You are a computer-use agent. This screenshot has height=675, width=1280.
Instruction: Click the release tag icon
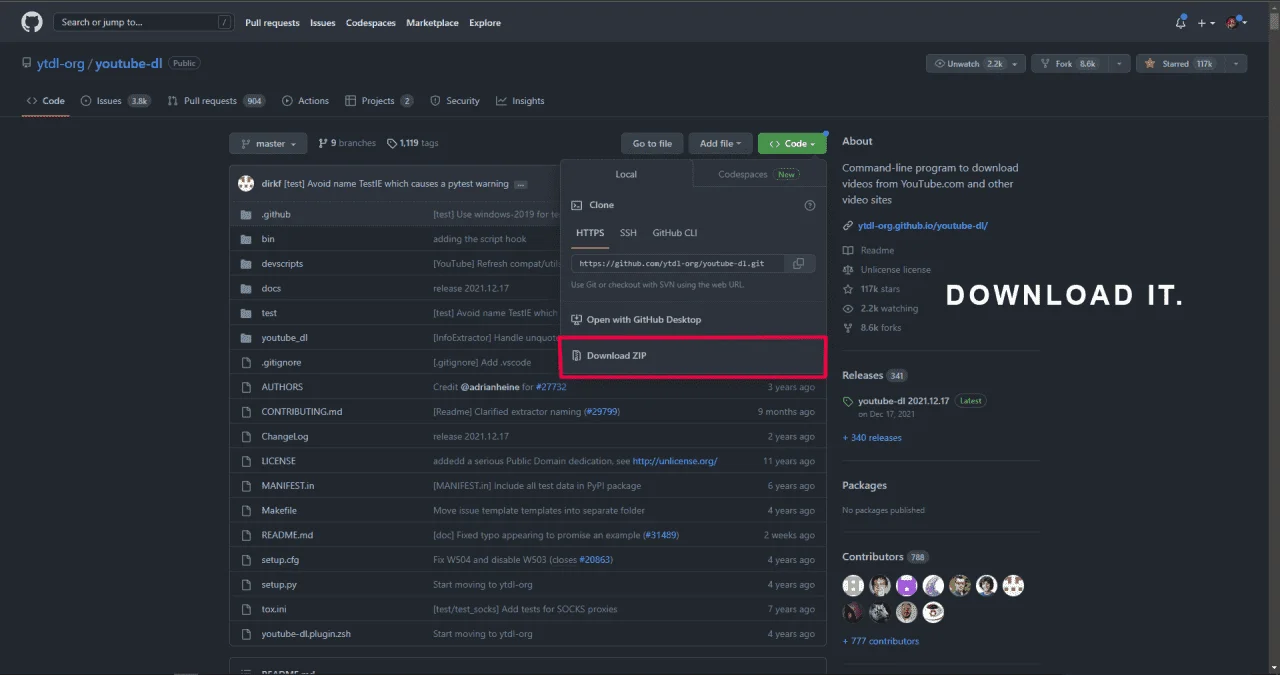point(849,402)
